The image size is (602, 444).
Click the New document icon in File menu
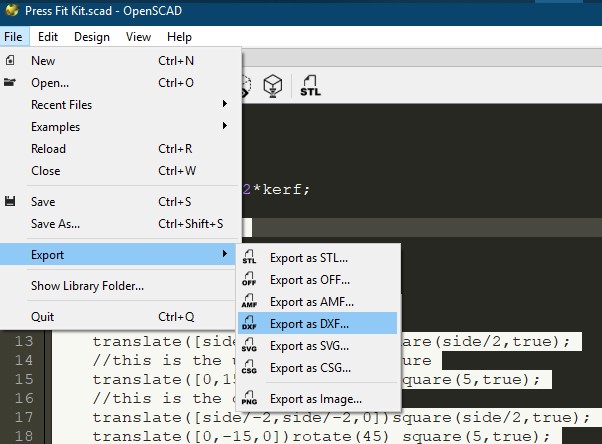click(10, 60)
